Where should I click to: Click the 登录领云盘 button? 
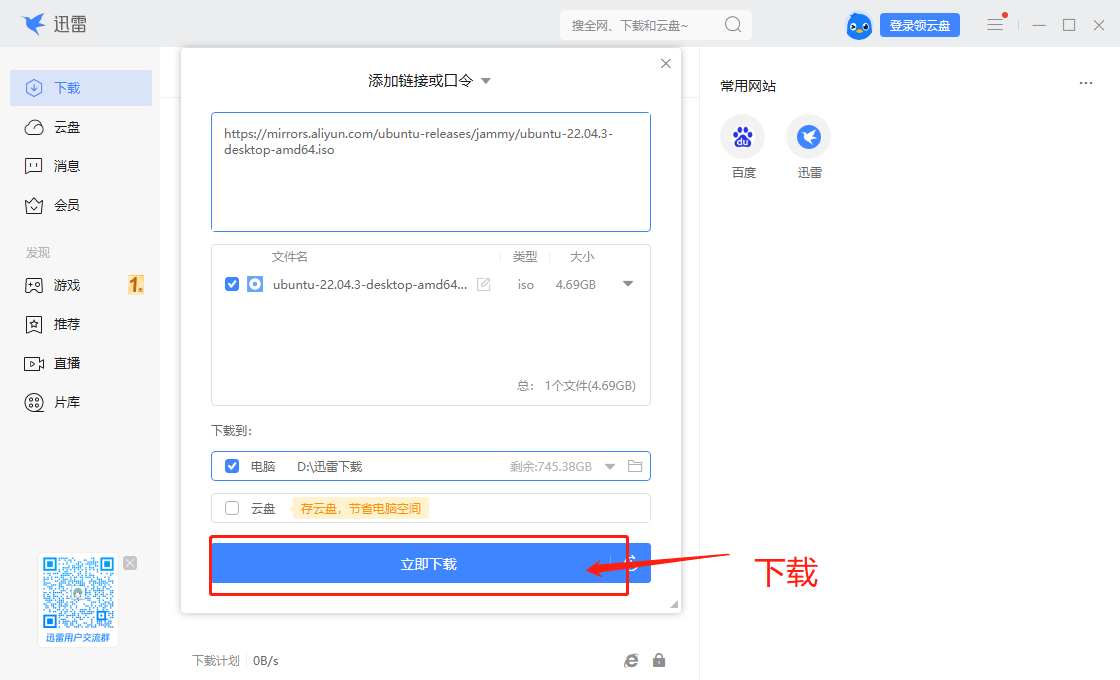point(920,26)
